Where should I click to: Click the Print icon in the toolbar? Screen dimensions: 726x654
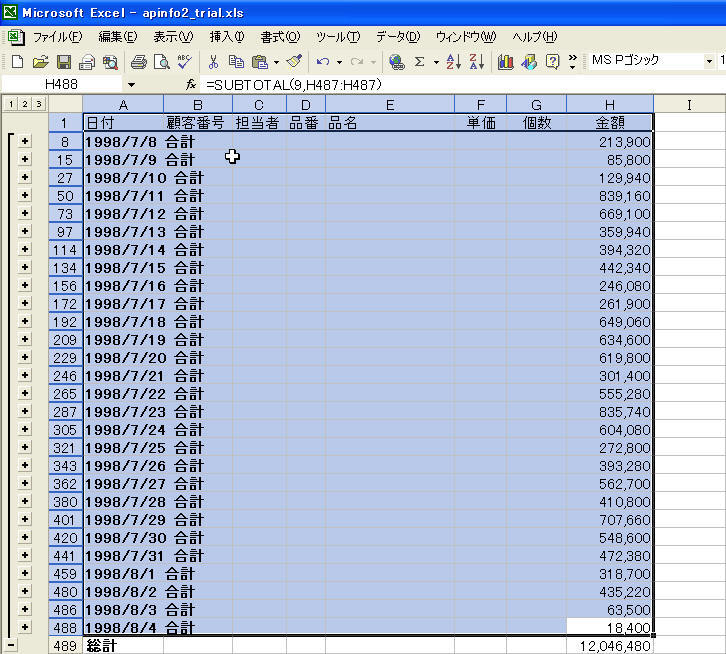tap(139, 62)
